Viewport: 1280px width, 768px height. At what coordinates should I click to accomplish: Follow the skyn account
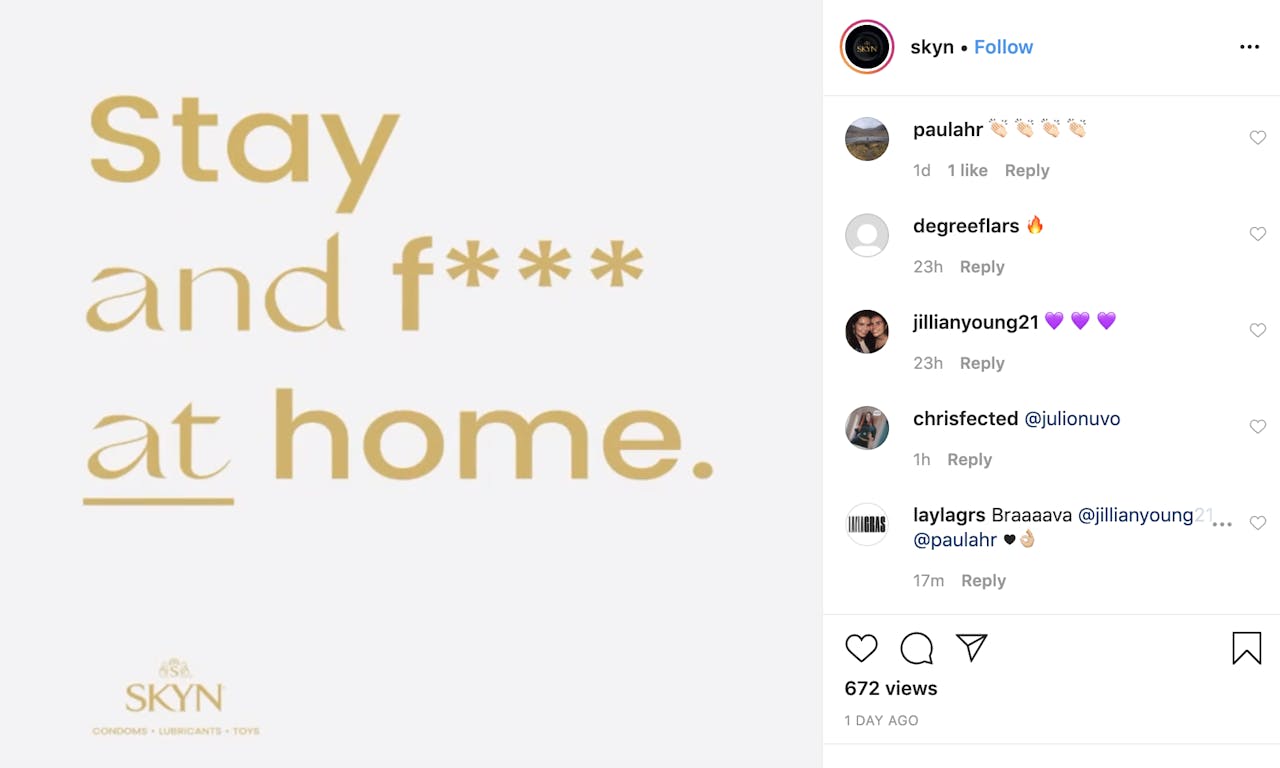(1003, 47)
